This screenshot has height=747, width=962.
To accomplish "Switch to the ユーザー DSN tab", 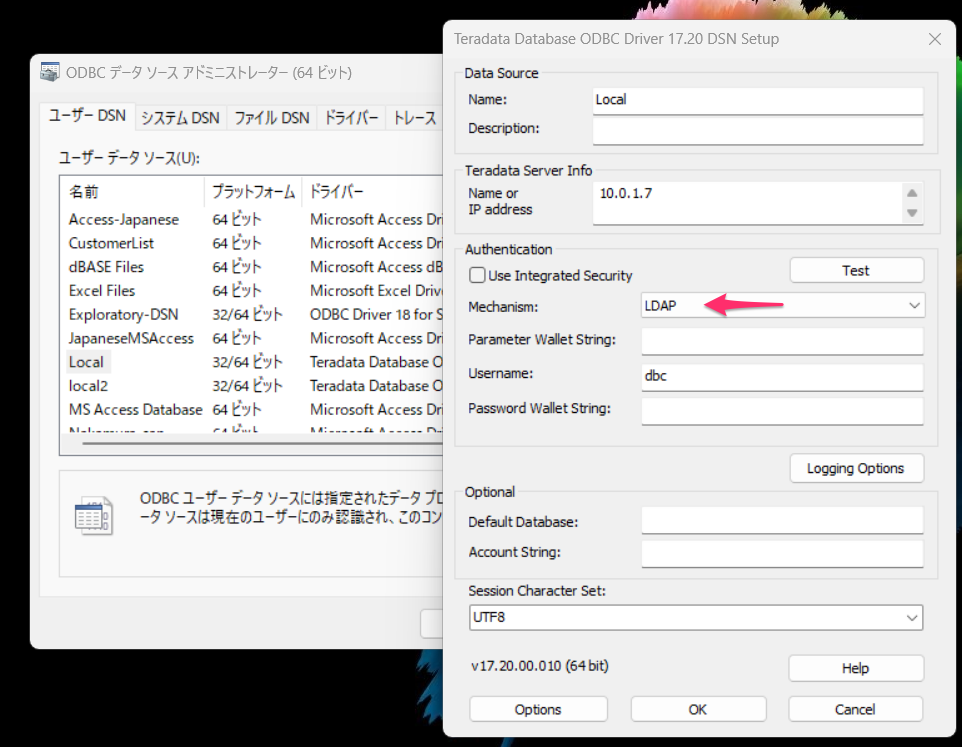I will pos(87,116).
